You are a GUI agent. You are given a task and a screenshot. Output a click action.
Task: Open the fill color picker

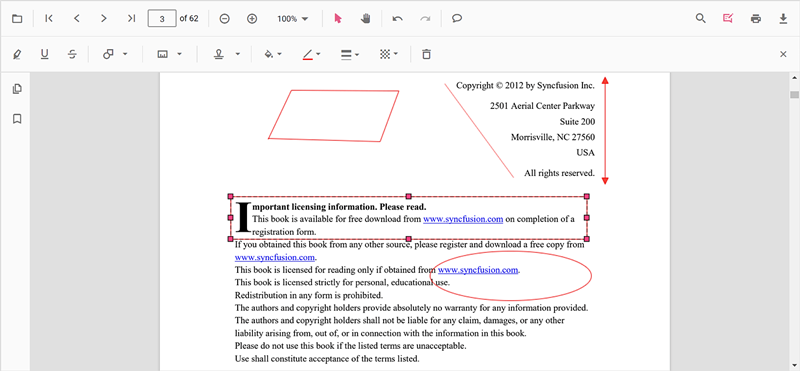[x=273, y=55]
